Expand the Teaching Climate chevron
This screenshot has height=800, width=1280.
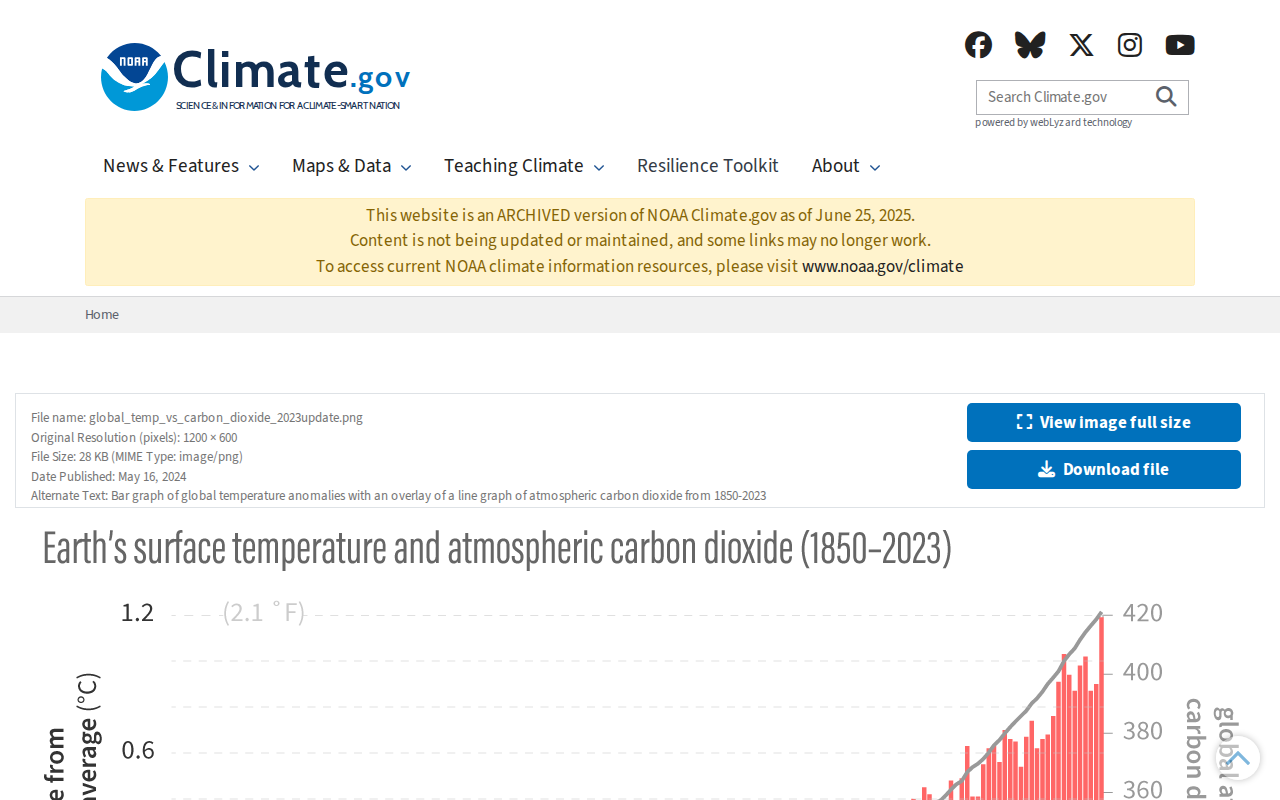coord(599,167)
